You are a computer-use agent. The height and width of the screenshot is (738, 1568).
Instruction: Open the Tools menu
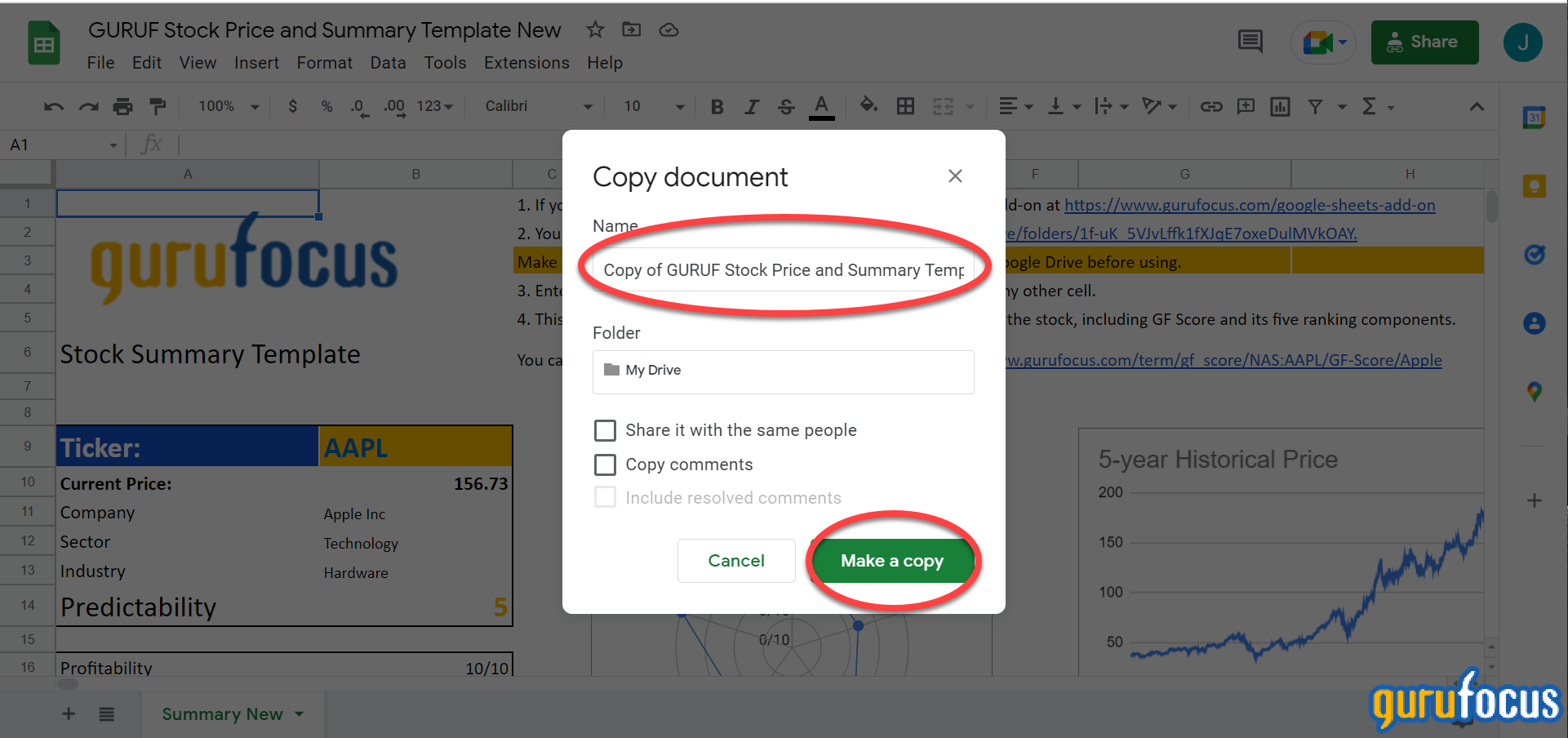445,63
